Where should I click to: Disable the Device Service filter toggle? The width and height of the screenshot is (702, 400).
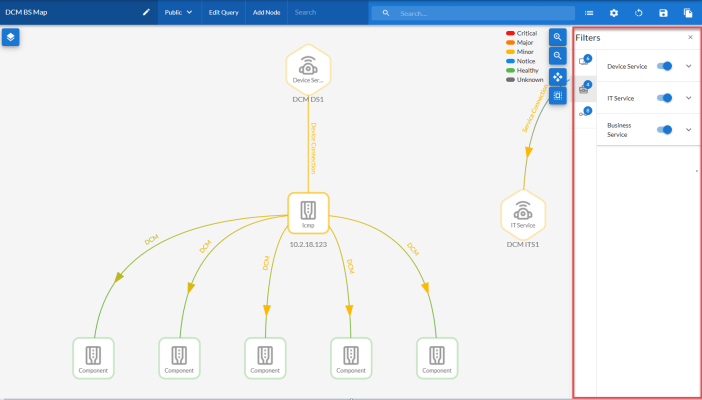[665, 66]
